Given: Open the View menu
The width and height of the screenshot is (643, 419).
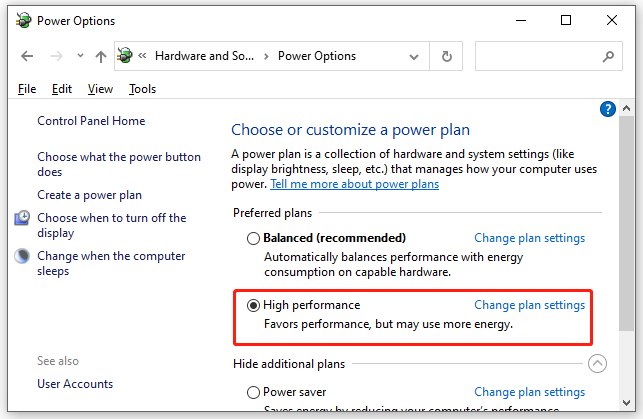Looking at the screenshot, I should click(100, 89).
